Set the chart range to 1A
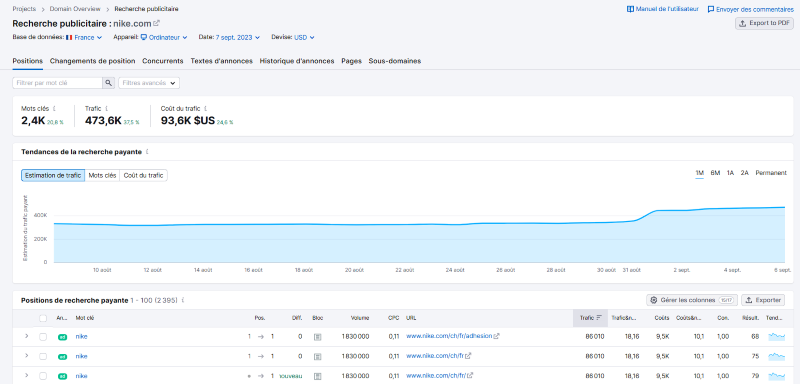 (731, 173)
